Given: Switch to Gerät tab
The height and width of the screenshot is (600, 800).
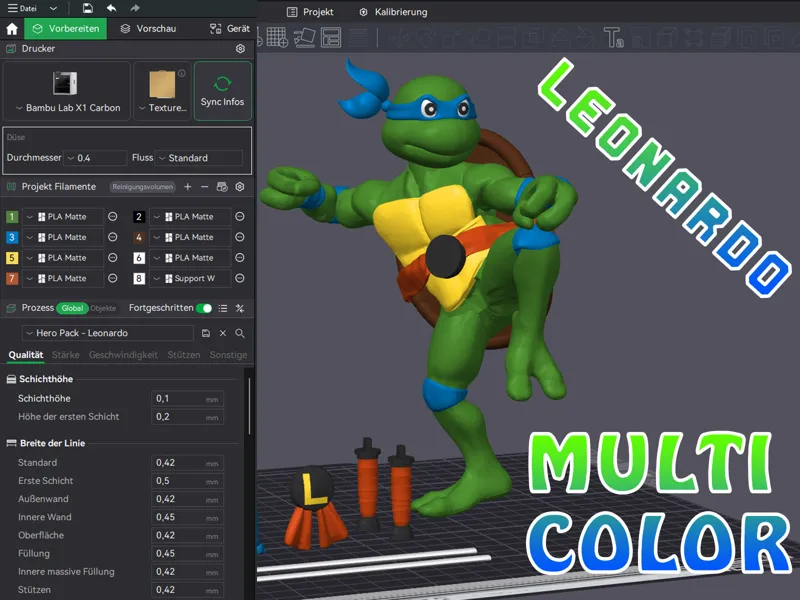Looking at the screenshot, I should [230, 29].
